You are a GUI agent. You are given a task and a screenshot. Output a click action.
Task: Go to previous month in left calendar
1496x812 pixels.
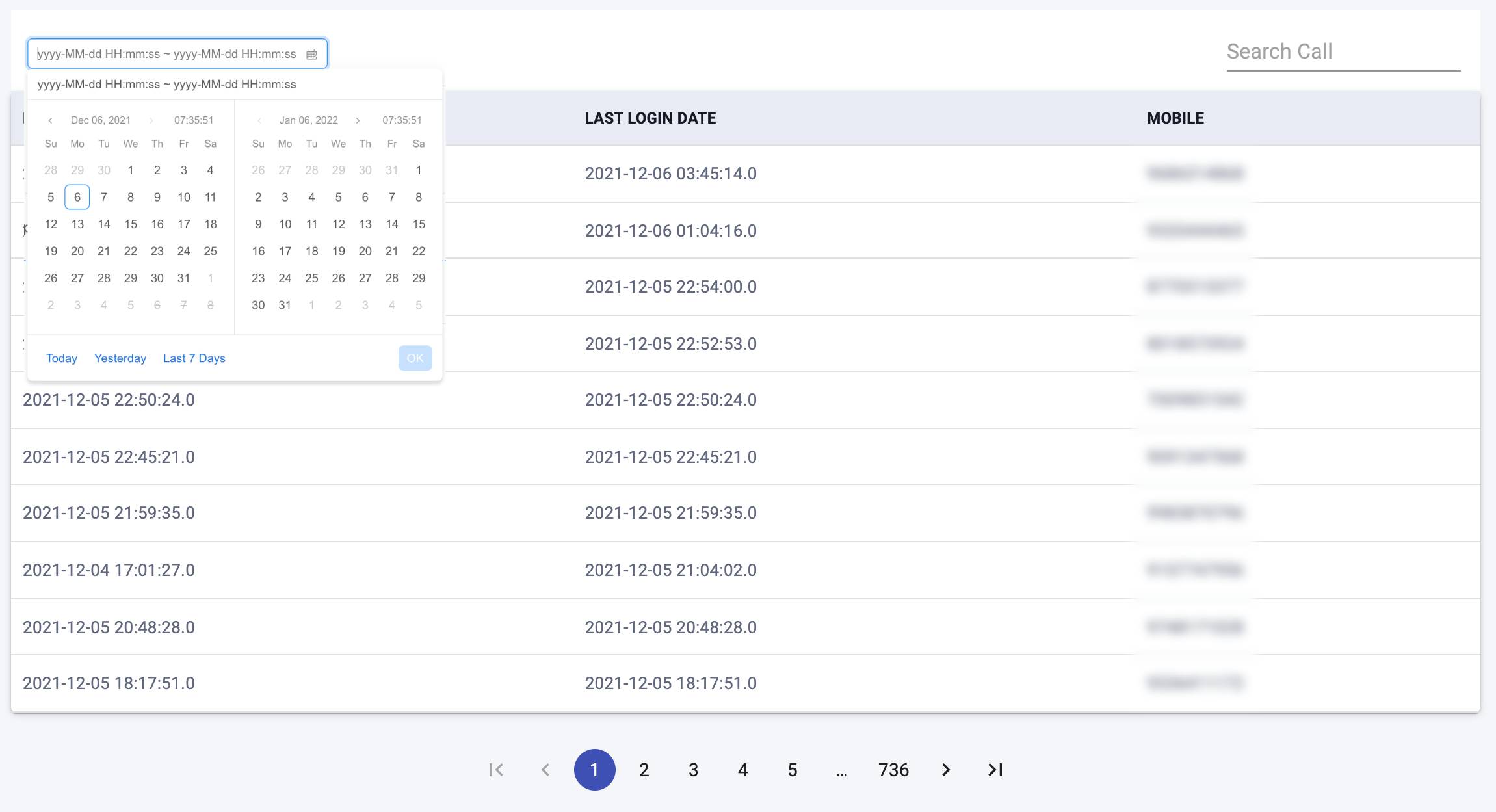coord(50,120)
